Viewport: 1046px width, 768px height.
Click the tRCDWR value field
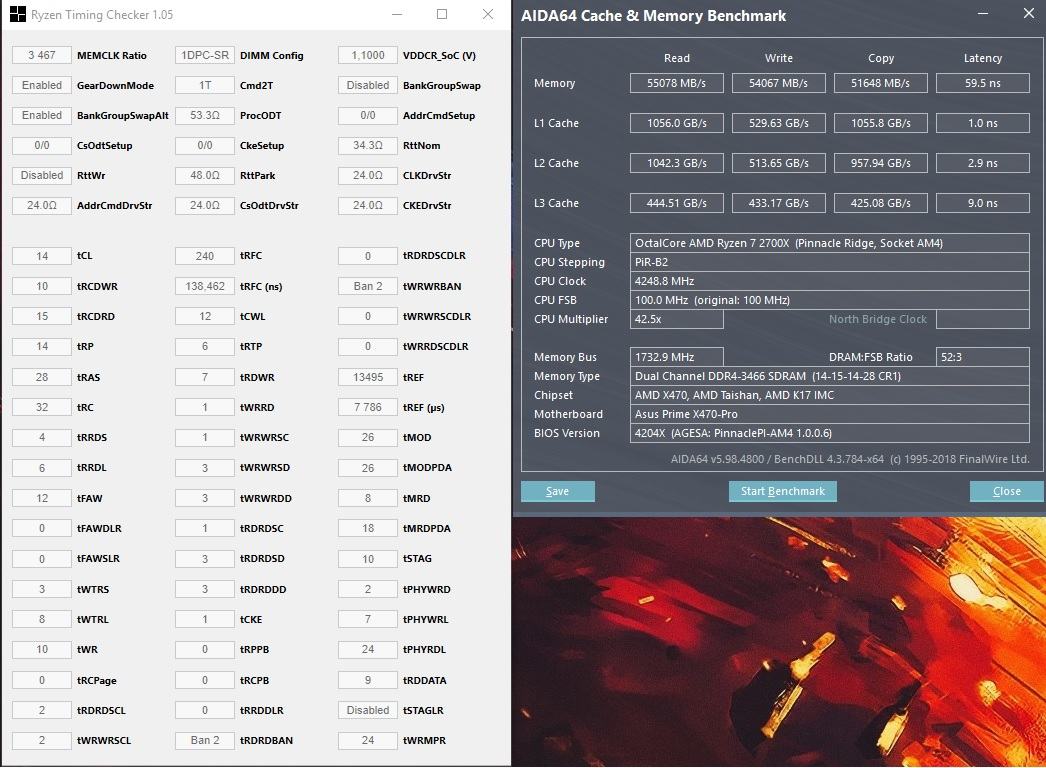pyautogui.click(x=41, y=286)
